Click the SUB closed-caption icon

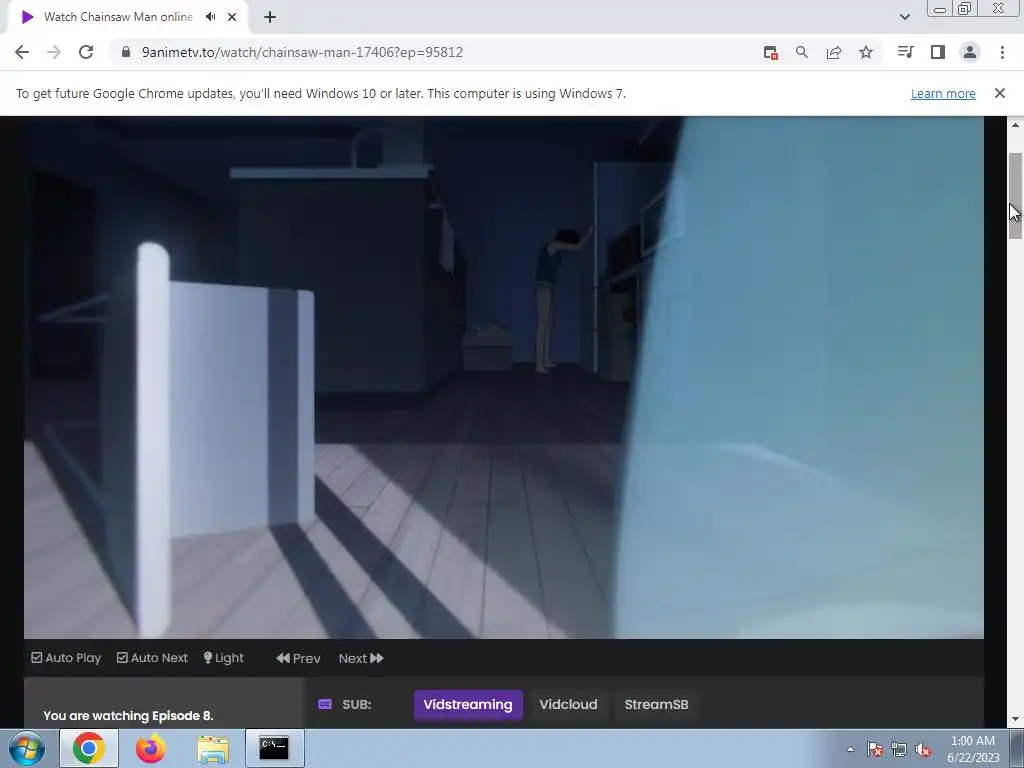(x=325, y=704)
